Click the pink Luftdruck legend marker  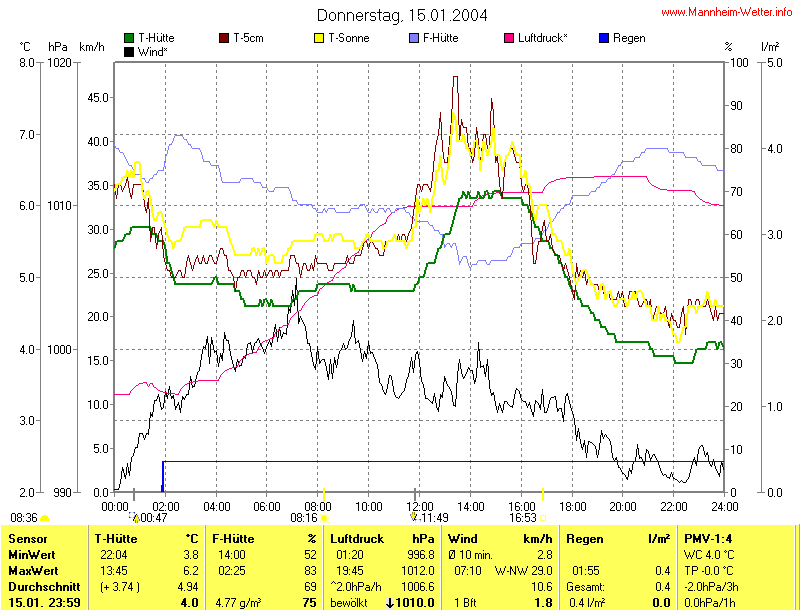(509, 38)
